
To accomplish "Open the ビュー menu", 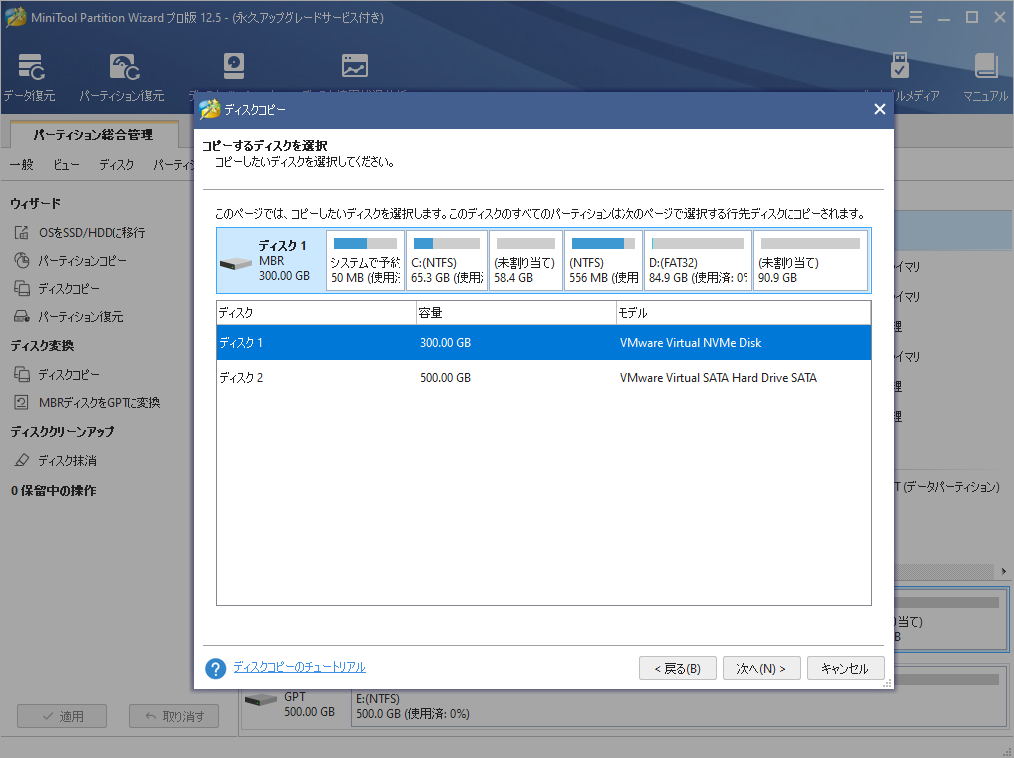I will point(66,165).
